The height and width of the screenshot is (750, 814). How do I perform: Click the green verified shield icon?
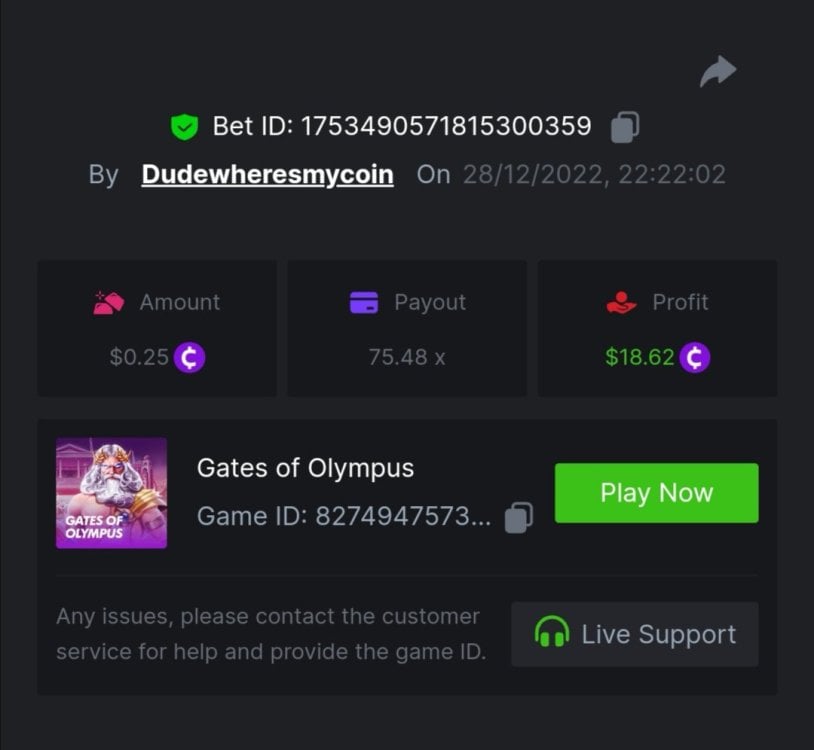tap(184, 127)
